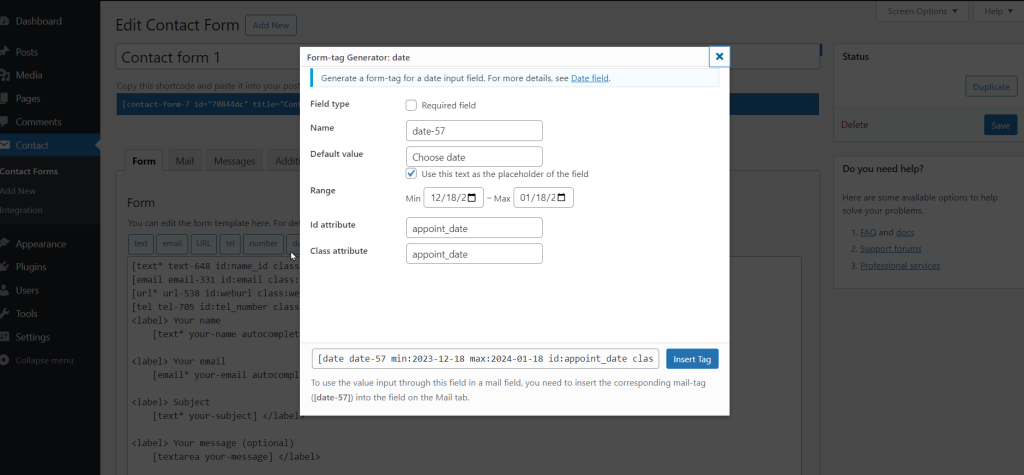Open the calendar picker for Max date
The image size is (1024, 475).
tap(565, 198)
